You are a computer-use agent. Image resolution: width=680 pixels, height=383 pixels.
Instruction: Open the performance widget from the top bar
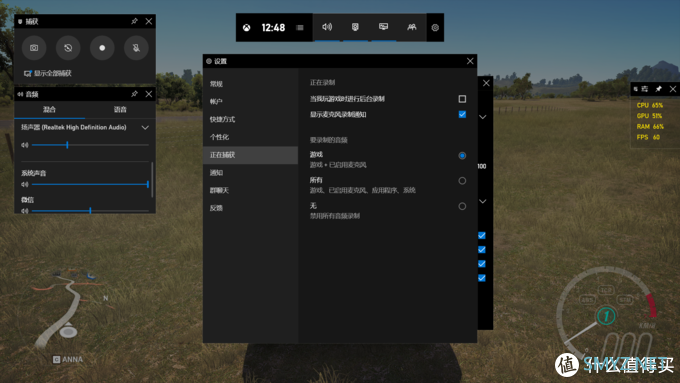point(383,27)
